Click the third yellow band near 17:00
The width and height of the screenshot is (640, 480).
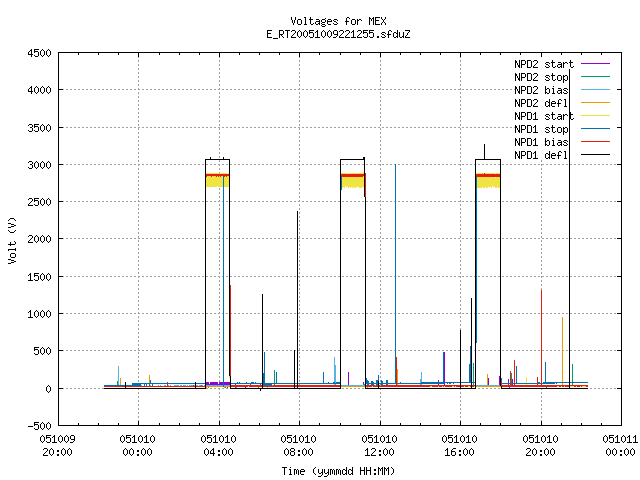tap(488, 182)
